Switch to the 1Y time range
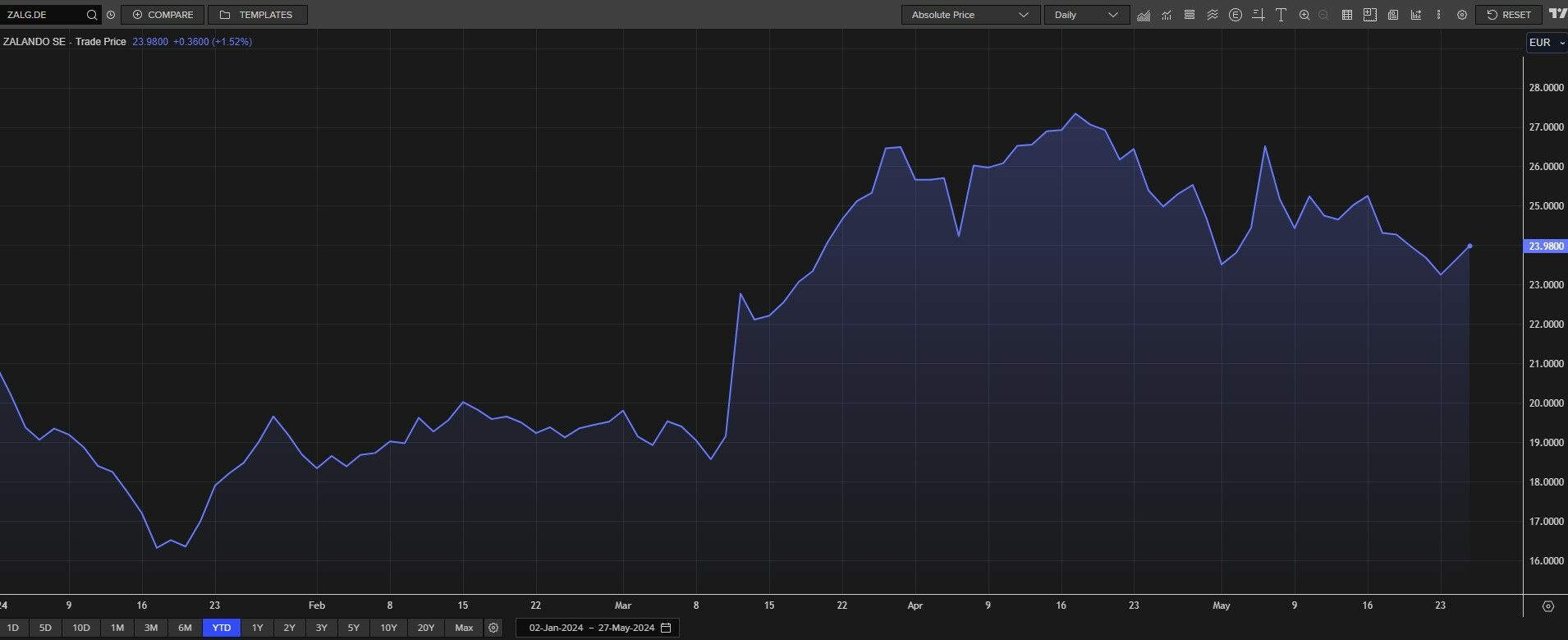The width and height of the screenshot is (1568, 640). [x=257, y=628]
